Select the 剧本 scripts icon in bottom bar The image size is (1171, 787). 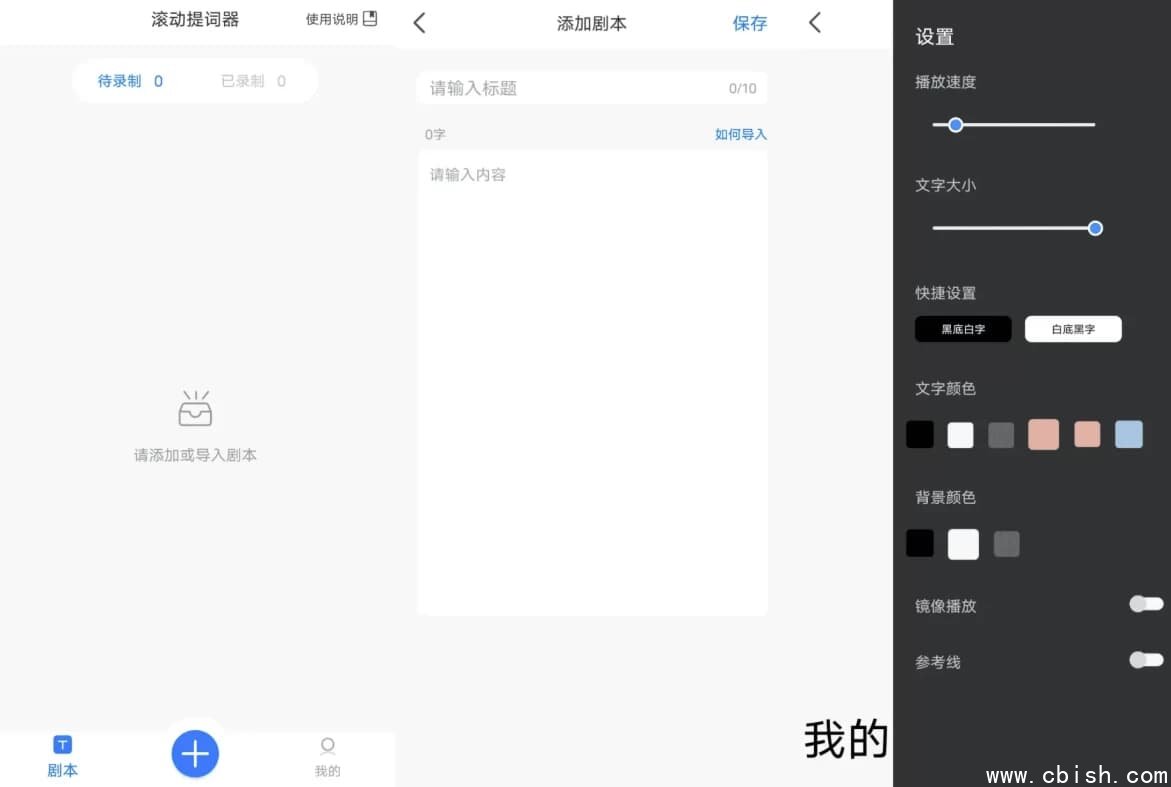coord(62,753)
